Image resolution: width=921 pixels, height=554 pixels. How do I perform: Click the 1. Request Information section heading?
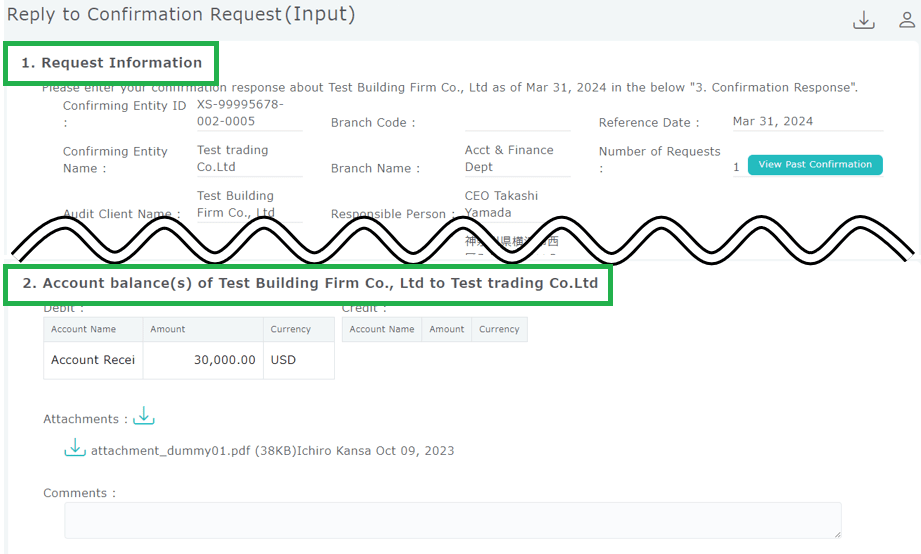tap(112, 63)
